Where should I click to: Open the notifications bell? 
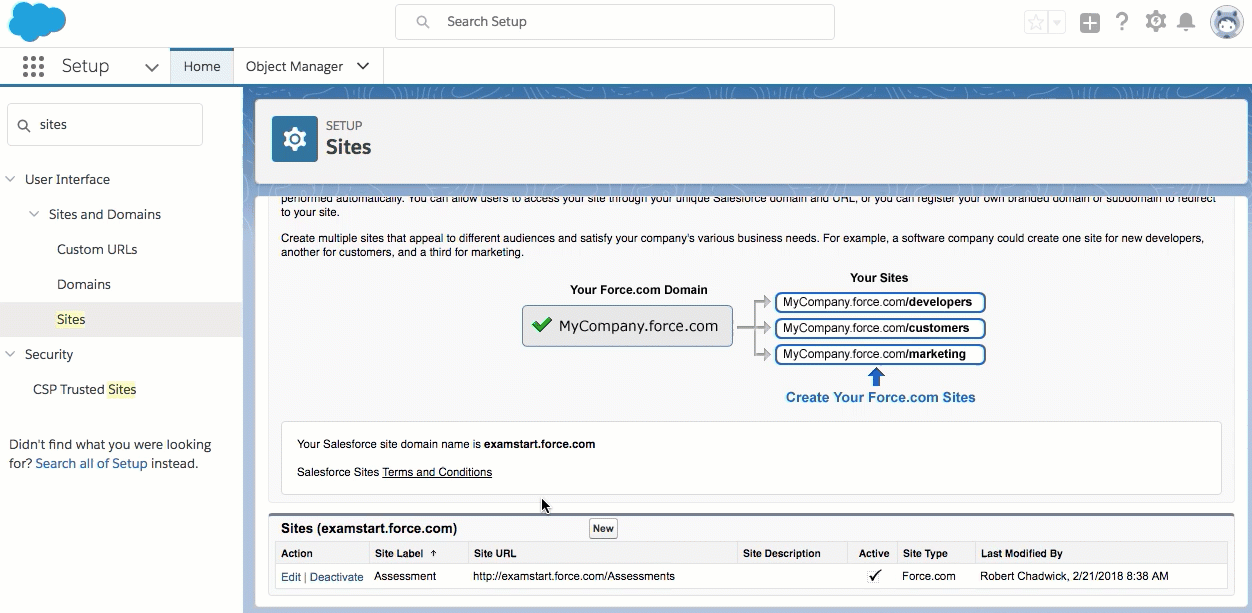[1186, 22]
